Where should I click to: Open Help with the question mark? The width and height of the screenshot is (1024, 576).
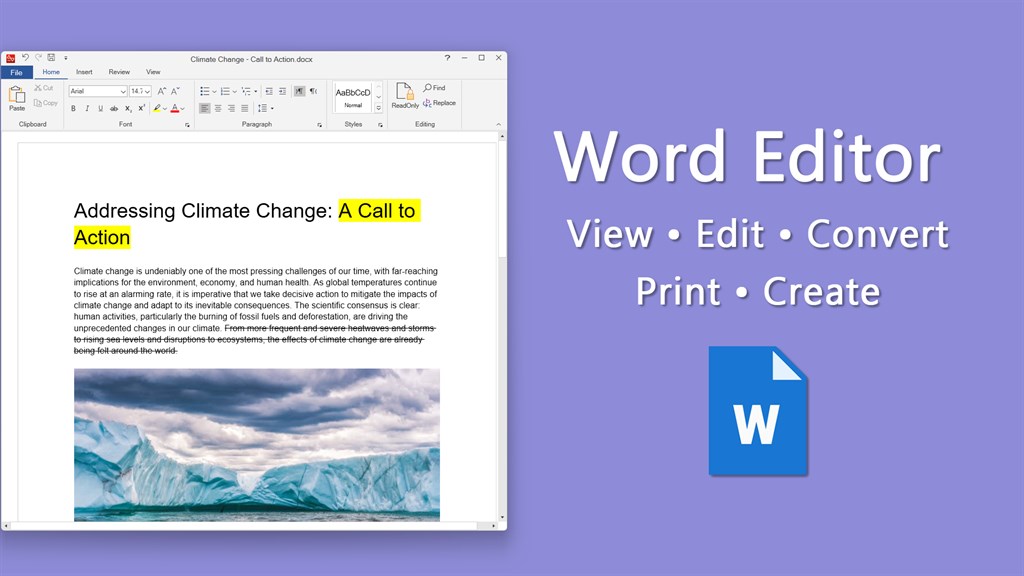pos(447,58)
